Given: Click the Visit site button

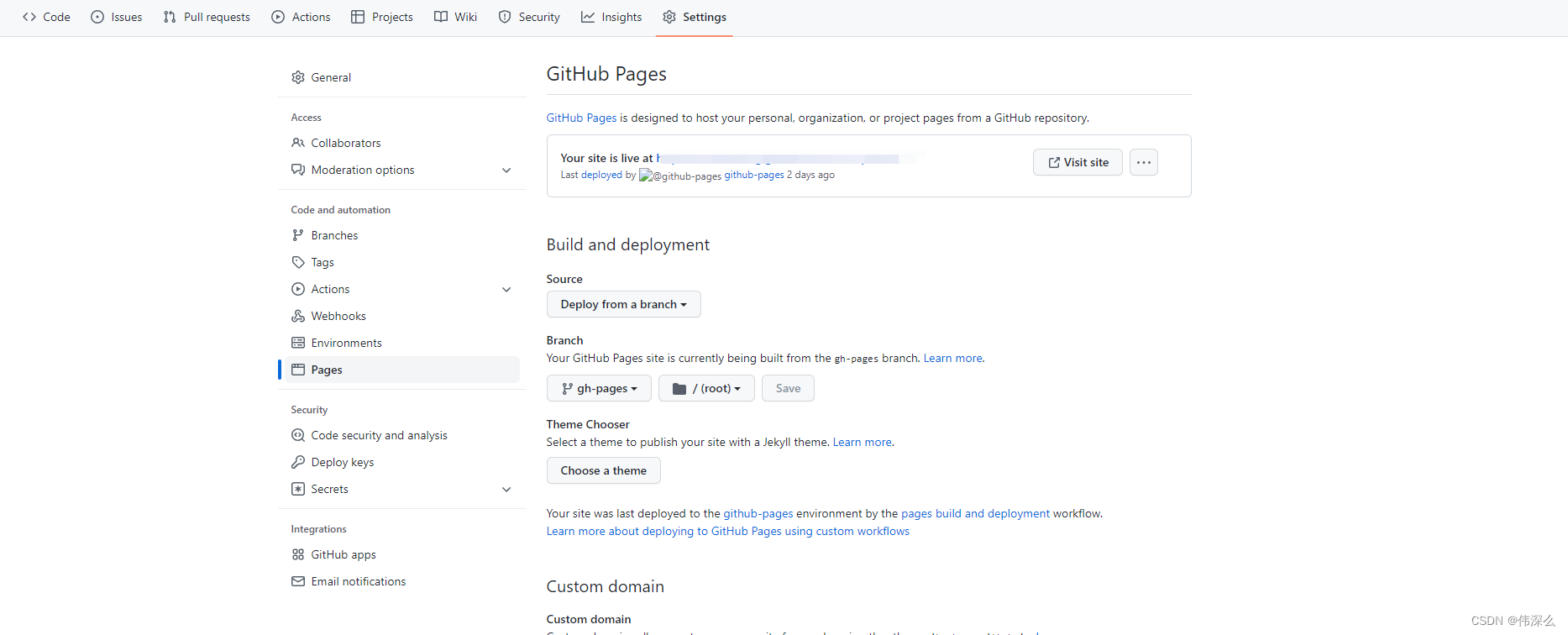Looking at the screenshot, I should pyautogui.click(x=1078, y=162).
